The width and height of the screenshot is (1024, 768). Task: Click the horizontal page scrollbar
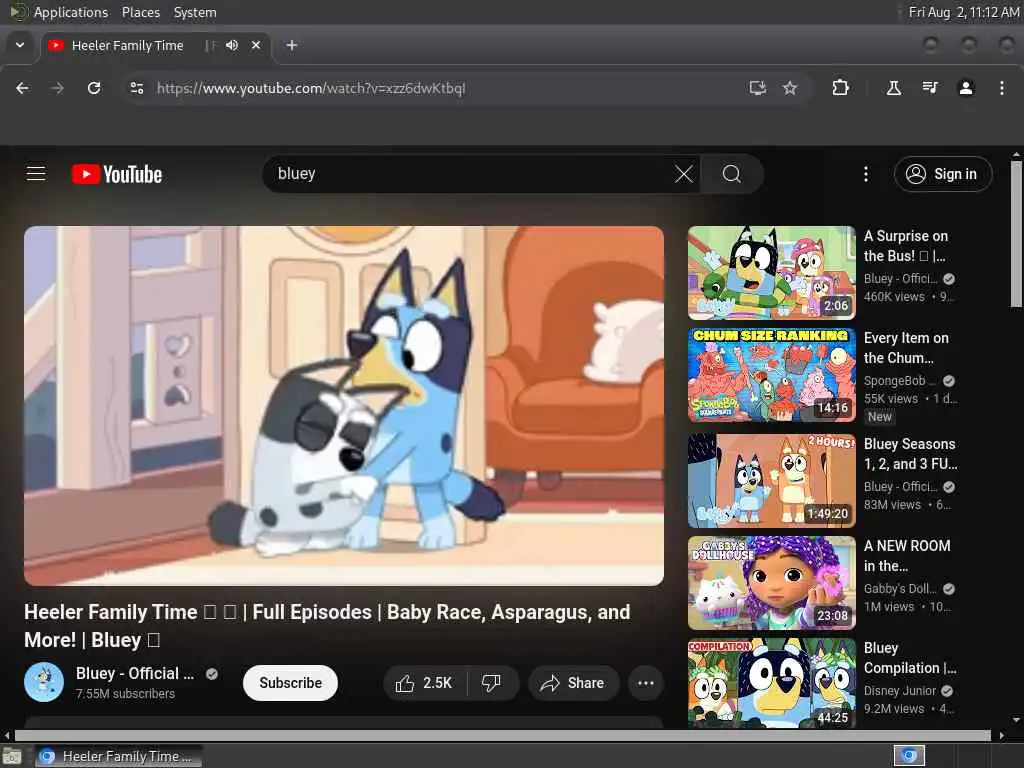pos(503,735)
